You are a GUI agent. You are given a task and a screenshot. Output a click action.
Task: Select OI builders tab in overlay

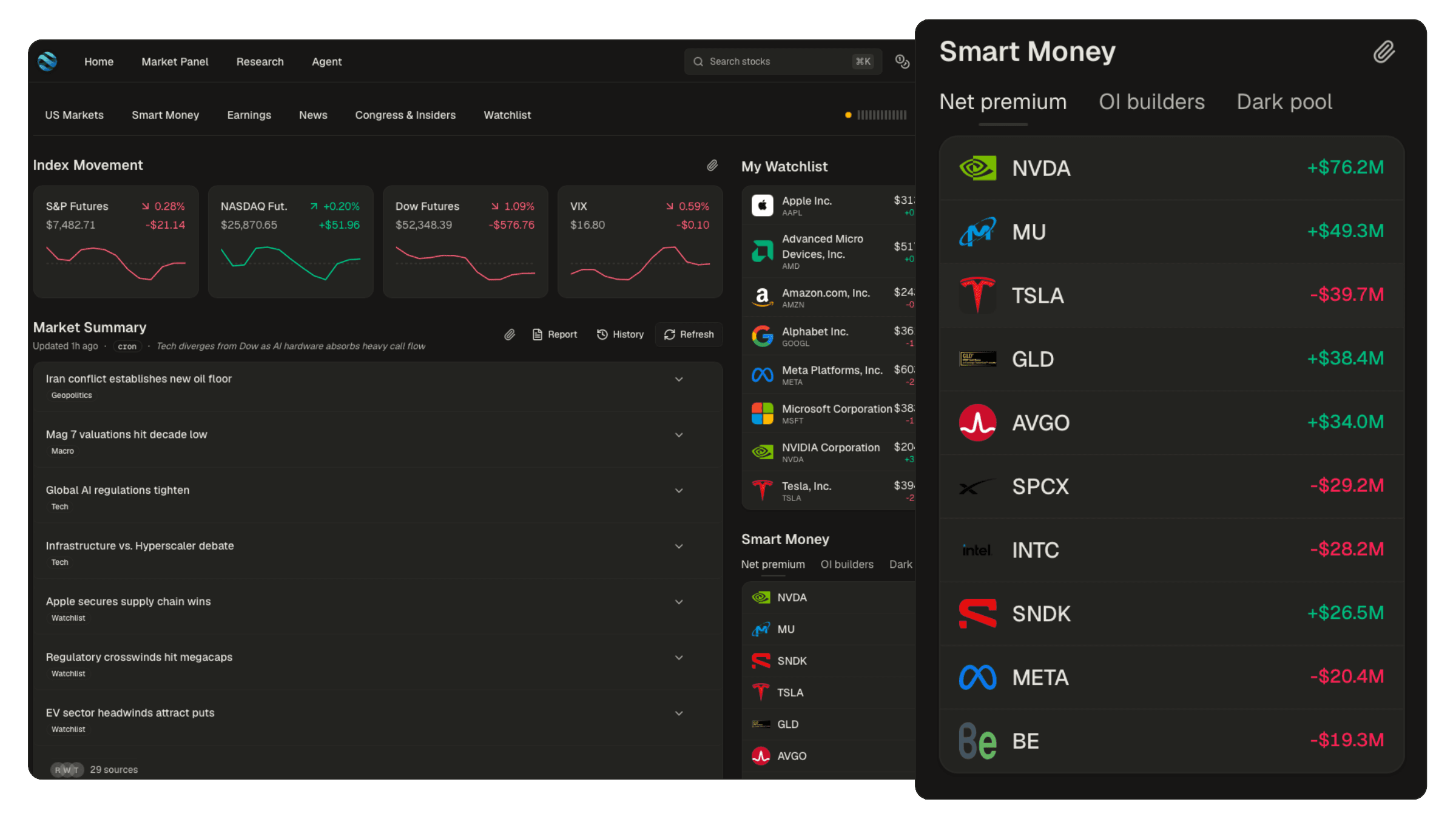tap(1151, 102)
